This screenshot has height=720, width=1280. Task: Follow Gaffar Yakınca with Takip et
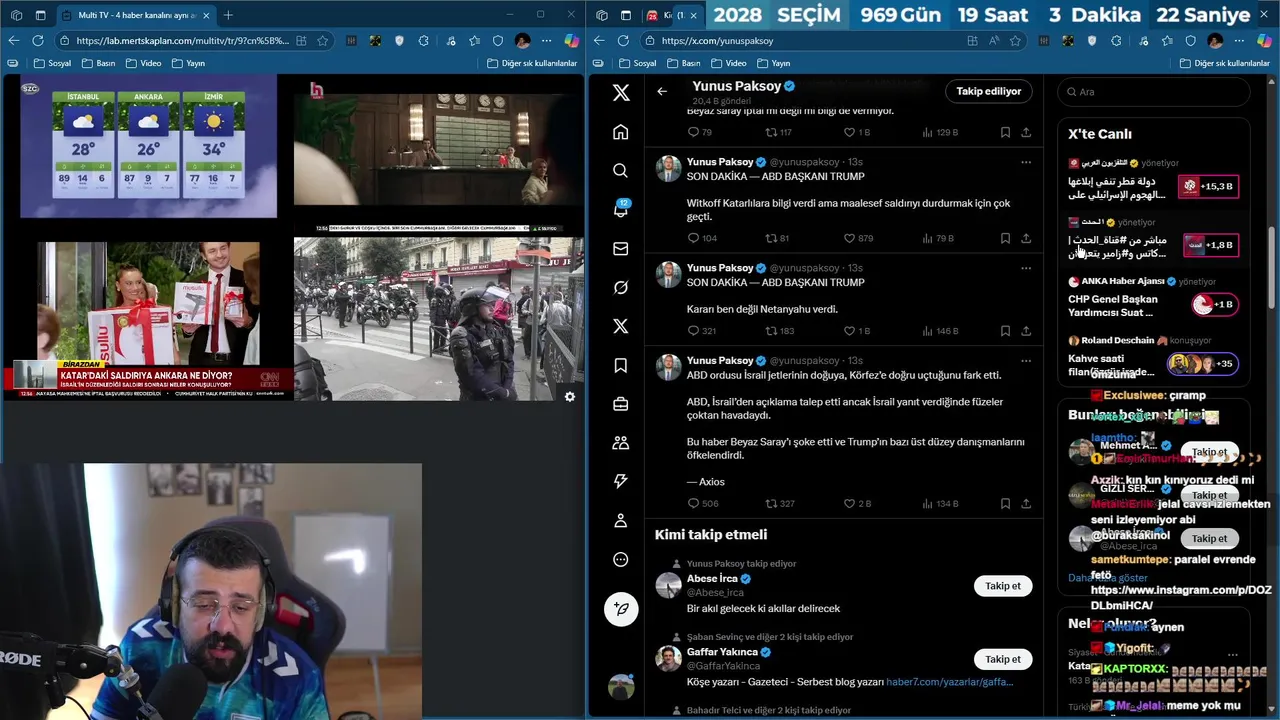coord(1003,659)
